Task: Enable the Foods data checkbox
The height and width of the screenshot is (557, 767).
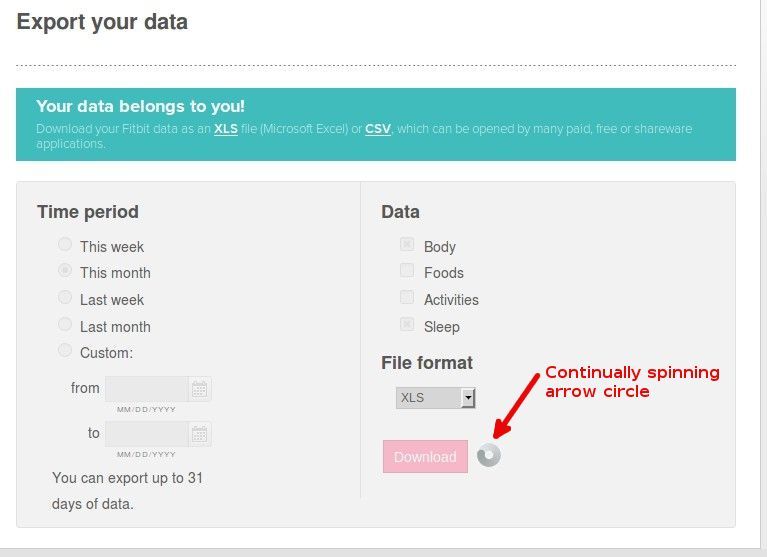Action: coord(407,270)
